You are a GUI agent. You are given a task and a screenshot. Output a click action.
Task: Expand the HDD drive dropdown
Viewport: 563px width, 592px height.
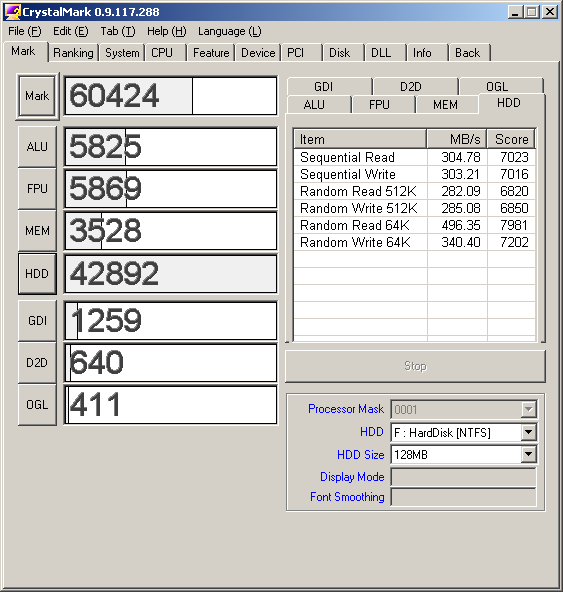[528, 432]
